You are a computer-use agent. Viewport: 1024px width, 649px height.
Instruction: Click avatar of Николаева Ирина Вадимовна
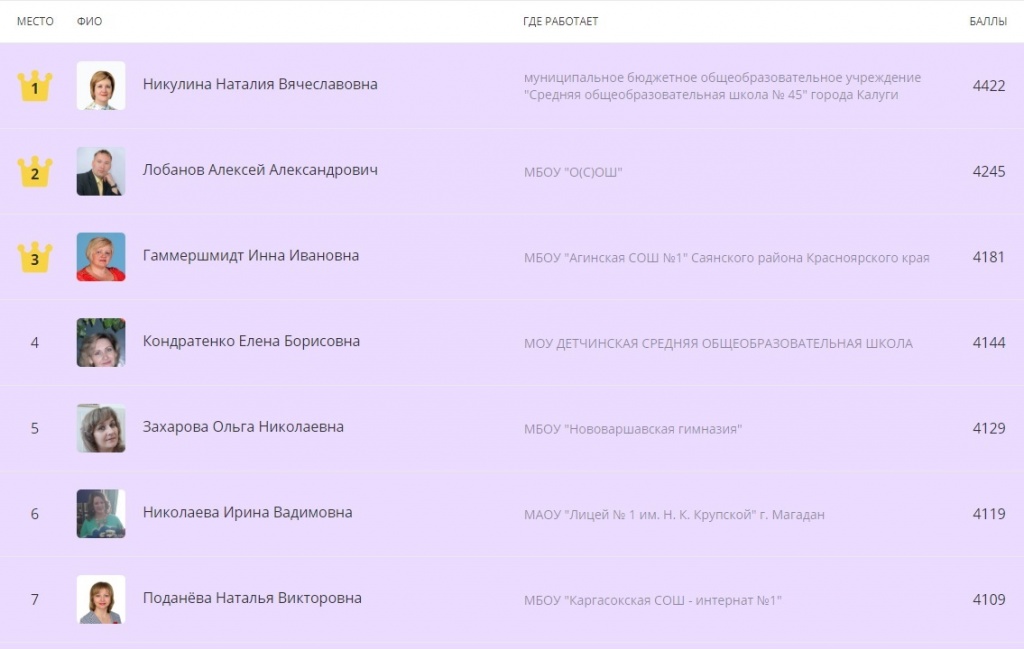[101, 514]
